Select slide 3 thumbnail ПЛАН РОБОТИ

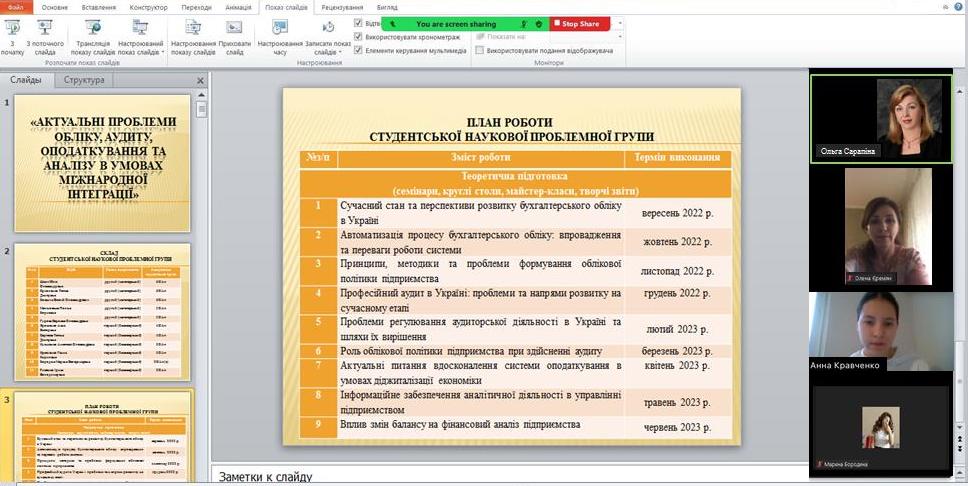click(x=102, y=437)
